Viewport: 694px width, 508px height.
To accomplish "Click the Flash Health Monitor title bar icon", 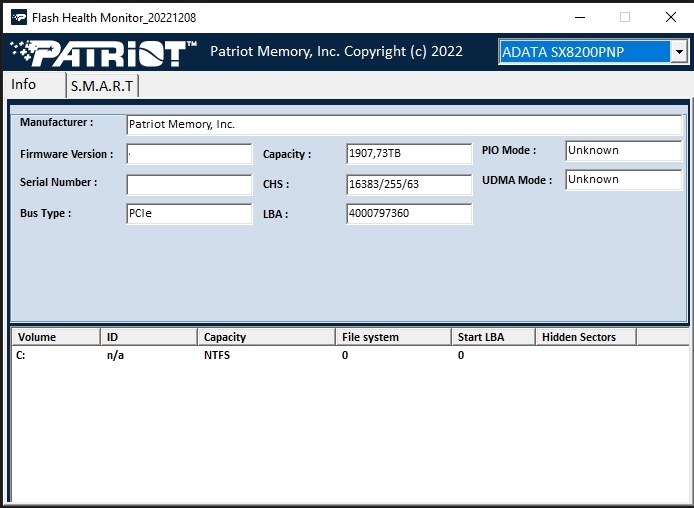I will coord(19,17).
